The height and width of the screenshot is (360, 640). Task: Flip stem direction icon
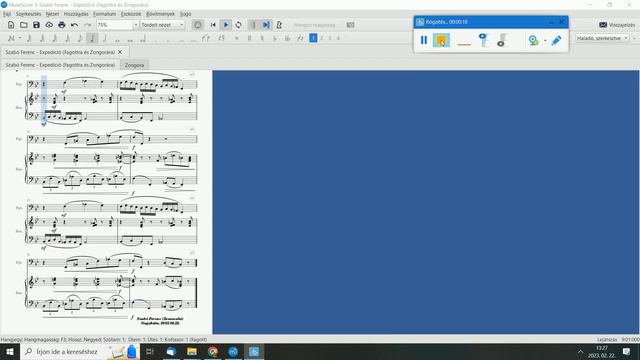tap(300, 38)
